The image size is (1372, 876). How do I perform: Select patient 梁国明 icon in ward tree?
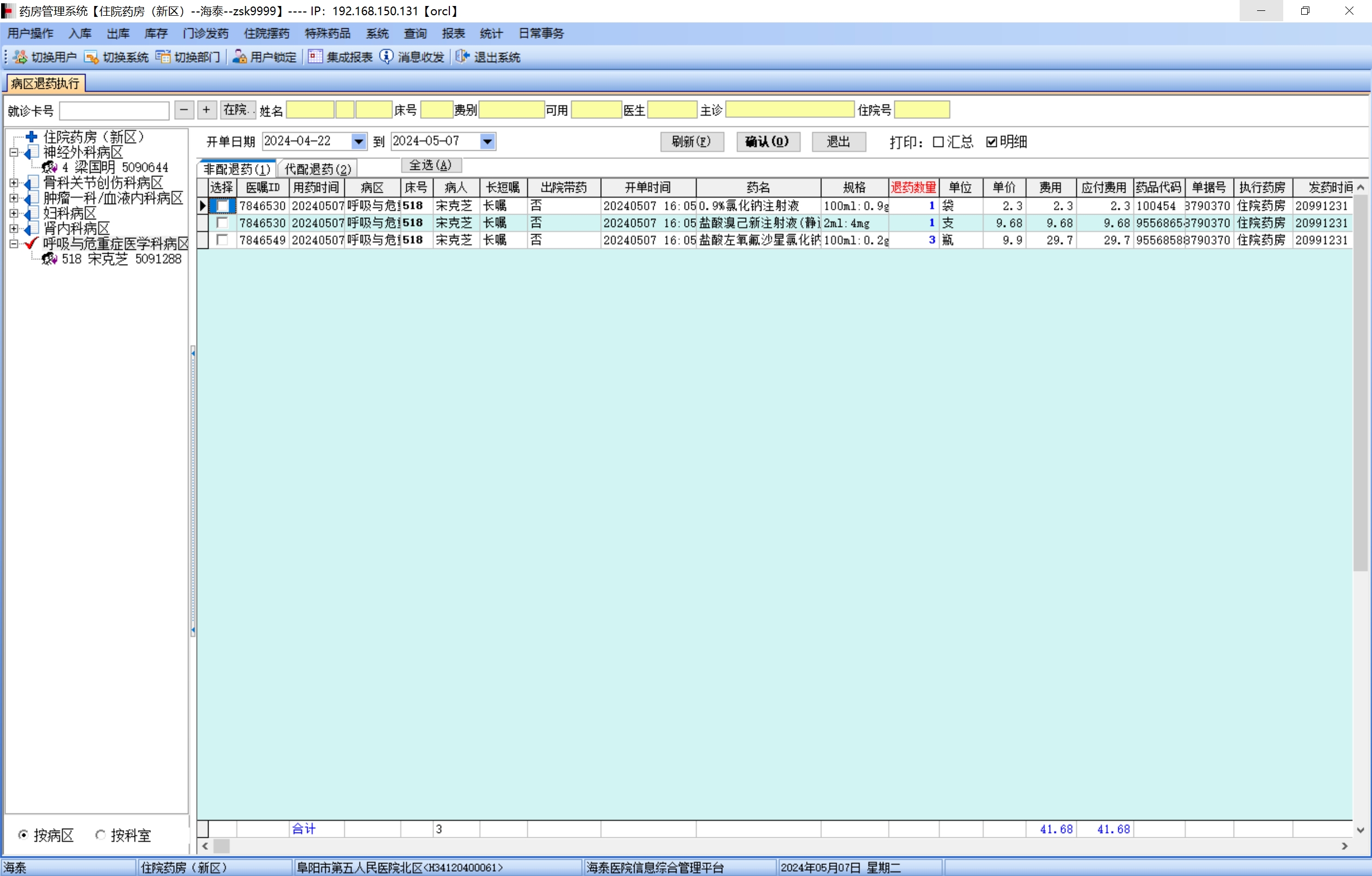pyautogui.click(x=50, y=167)
